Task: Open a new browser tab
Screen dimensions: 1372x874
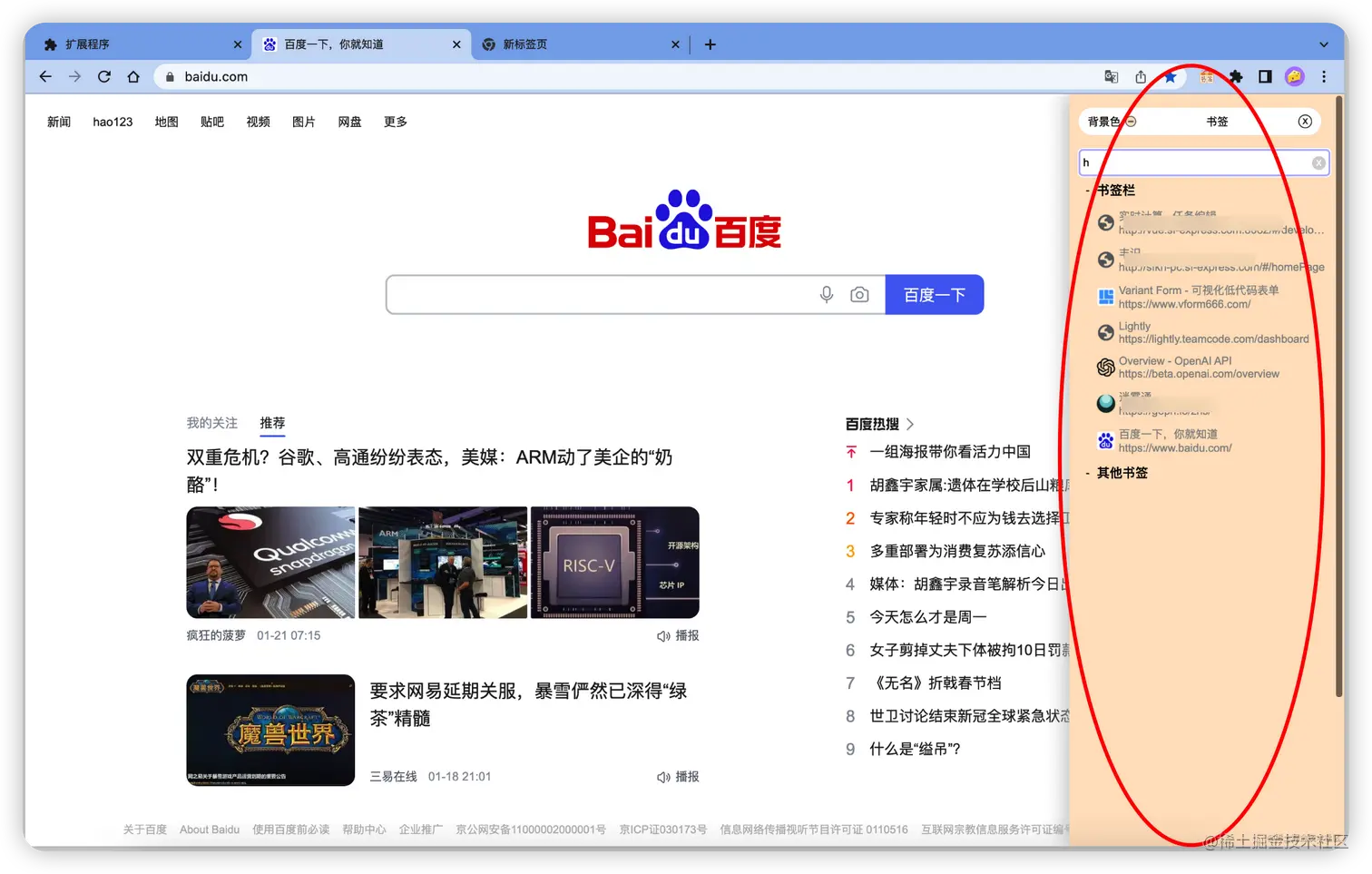Action: click(710, 44)
